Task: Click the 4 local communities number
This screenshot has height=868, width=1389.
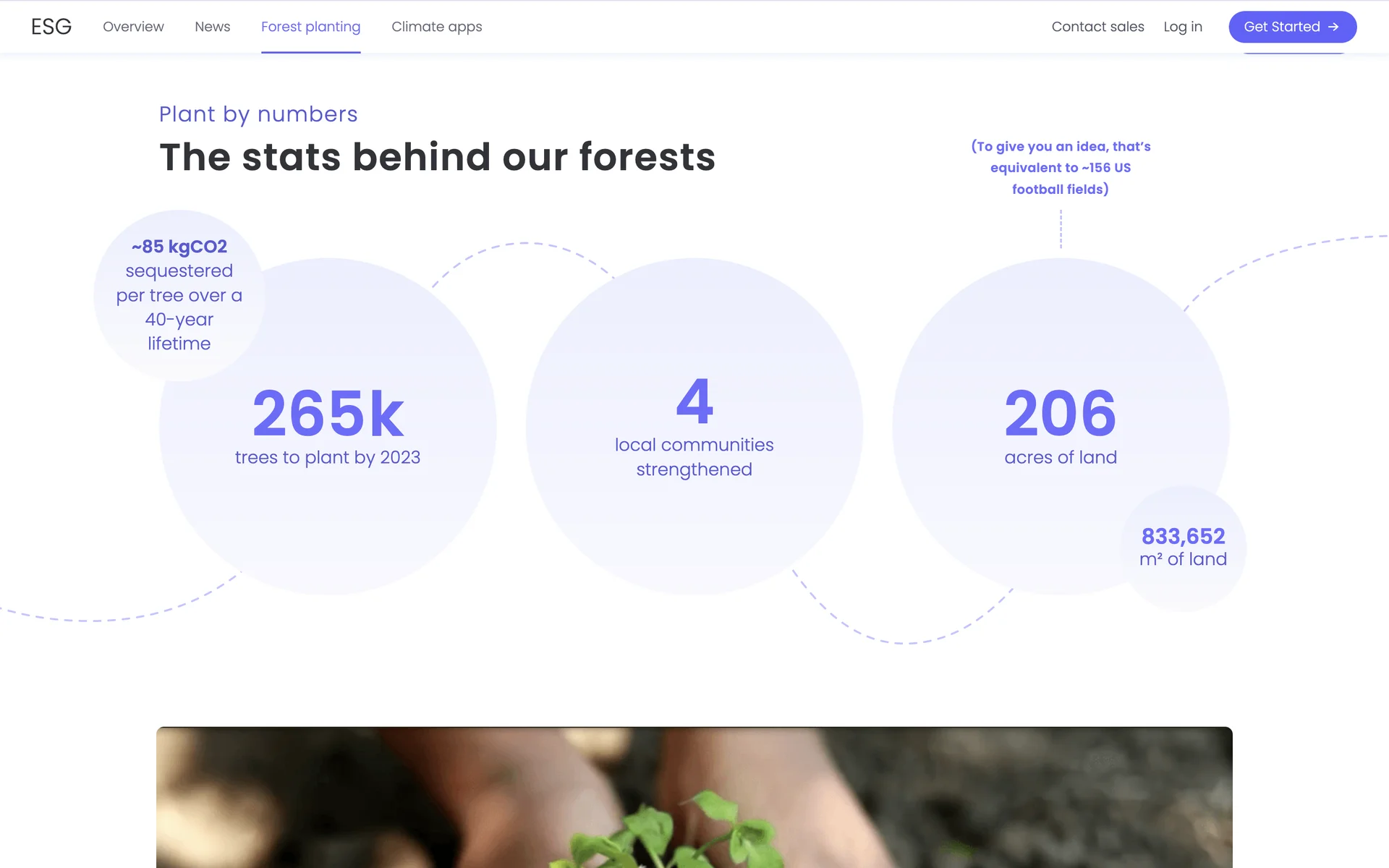Action: click(x=694, y=401)
